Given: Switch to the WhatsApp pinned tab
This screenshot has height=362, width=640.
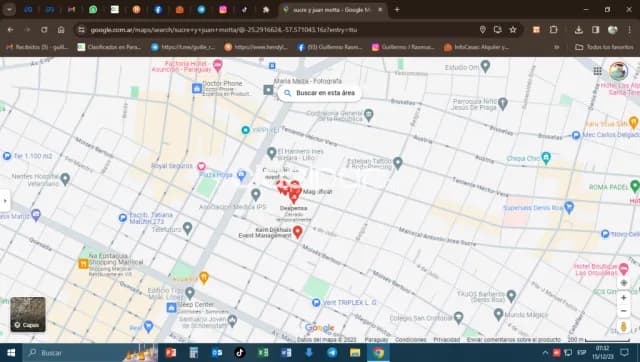Looking at the screenshot, I should click(x=93, y=10).
